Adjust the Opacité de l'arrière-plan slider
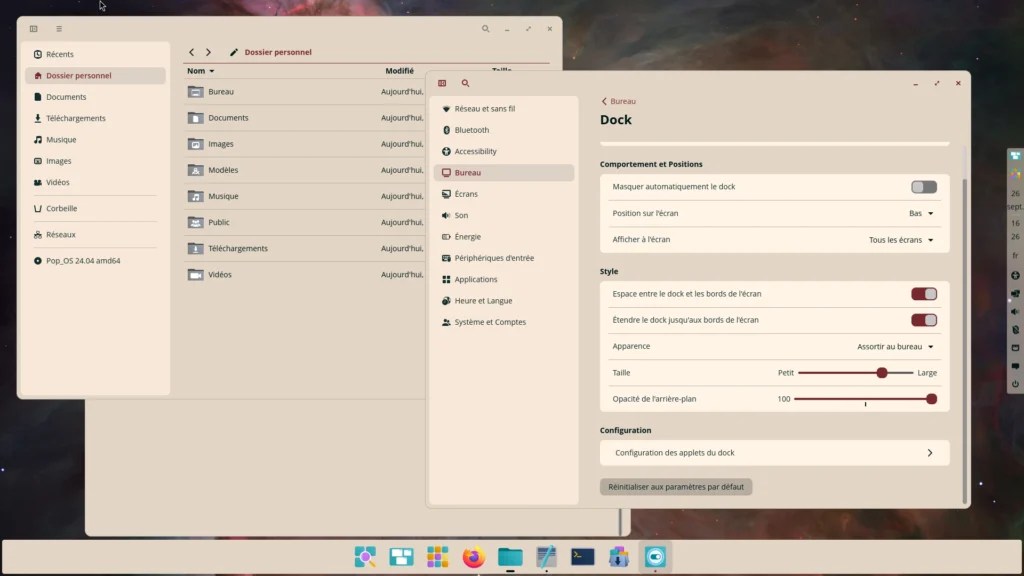The width and height of the screenshot is (1024, 576). click(x=865, y=399)
